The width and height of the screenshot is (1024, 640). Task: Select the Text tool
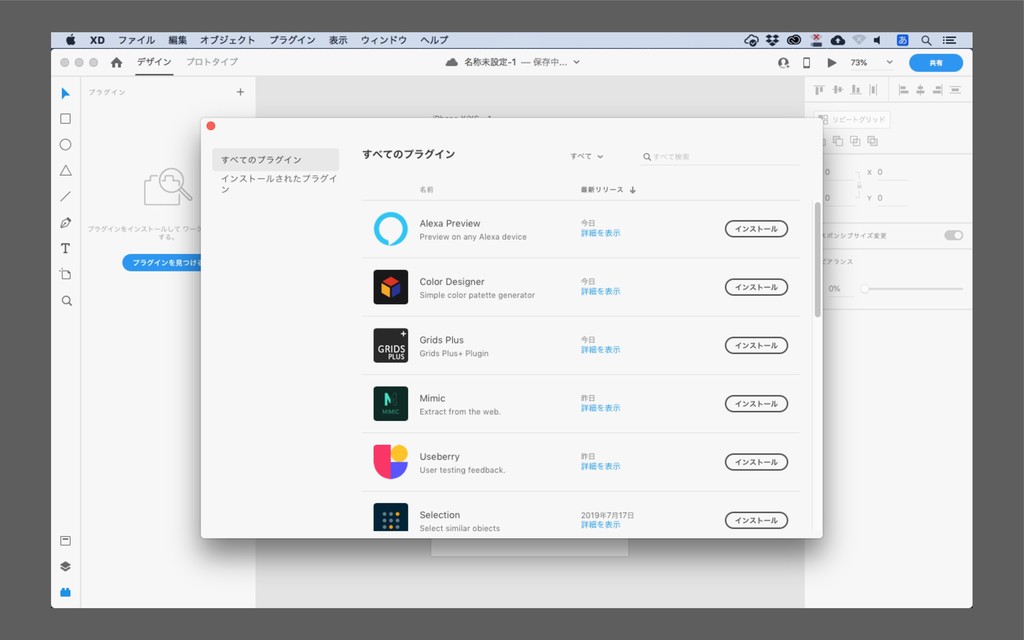(x=65, y=248)
